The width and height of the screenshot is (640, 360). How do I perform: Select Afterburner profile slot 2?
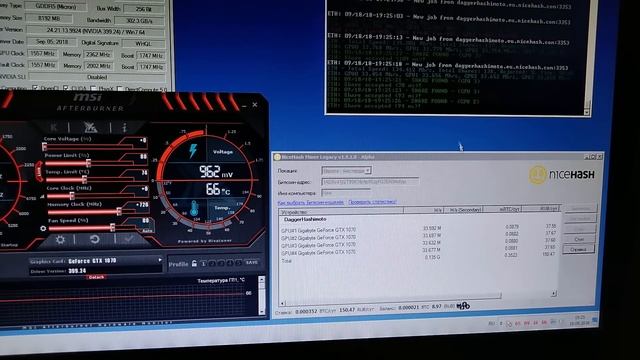coord(212,263)
